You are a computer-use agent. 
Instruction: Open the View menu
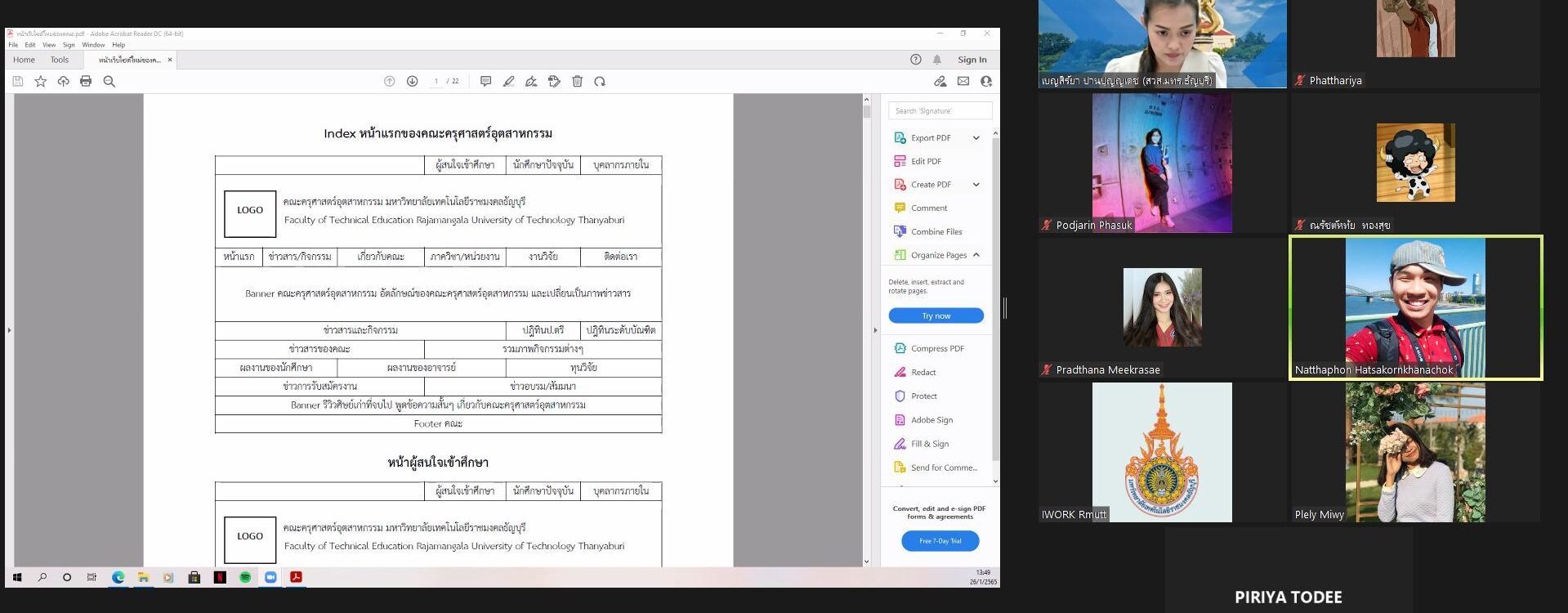pos(49,45)
